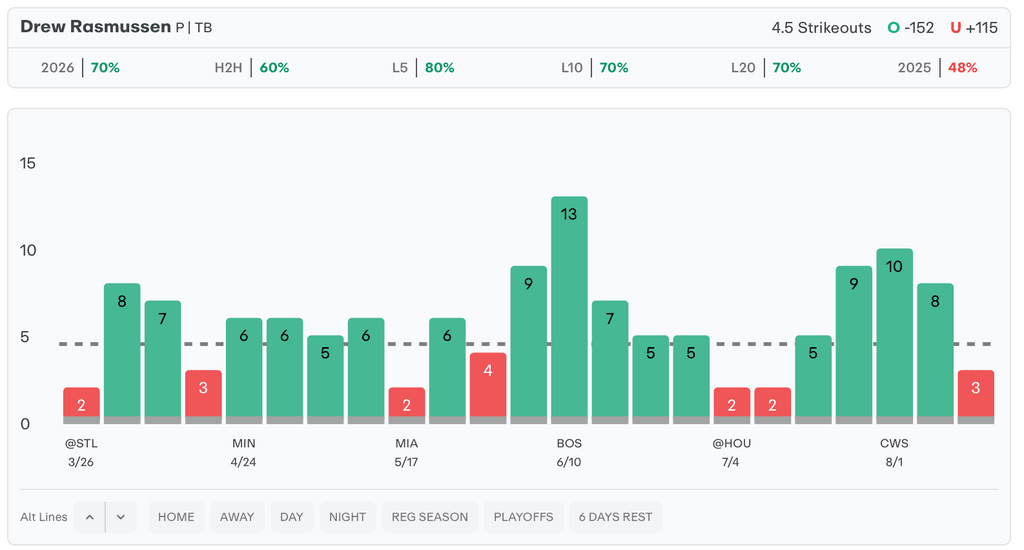The height and width of the screenshot is (550, 1024).
Task: Open the 2026 season 70% stat
Action: coord(80,67)
